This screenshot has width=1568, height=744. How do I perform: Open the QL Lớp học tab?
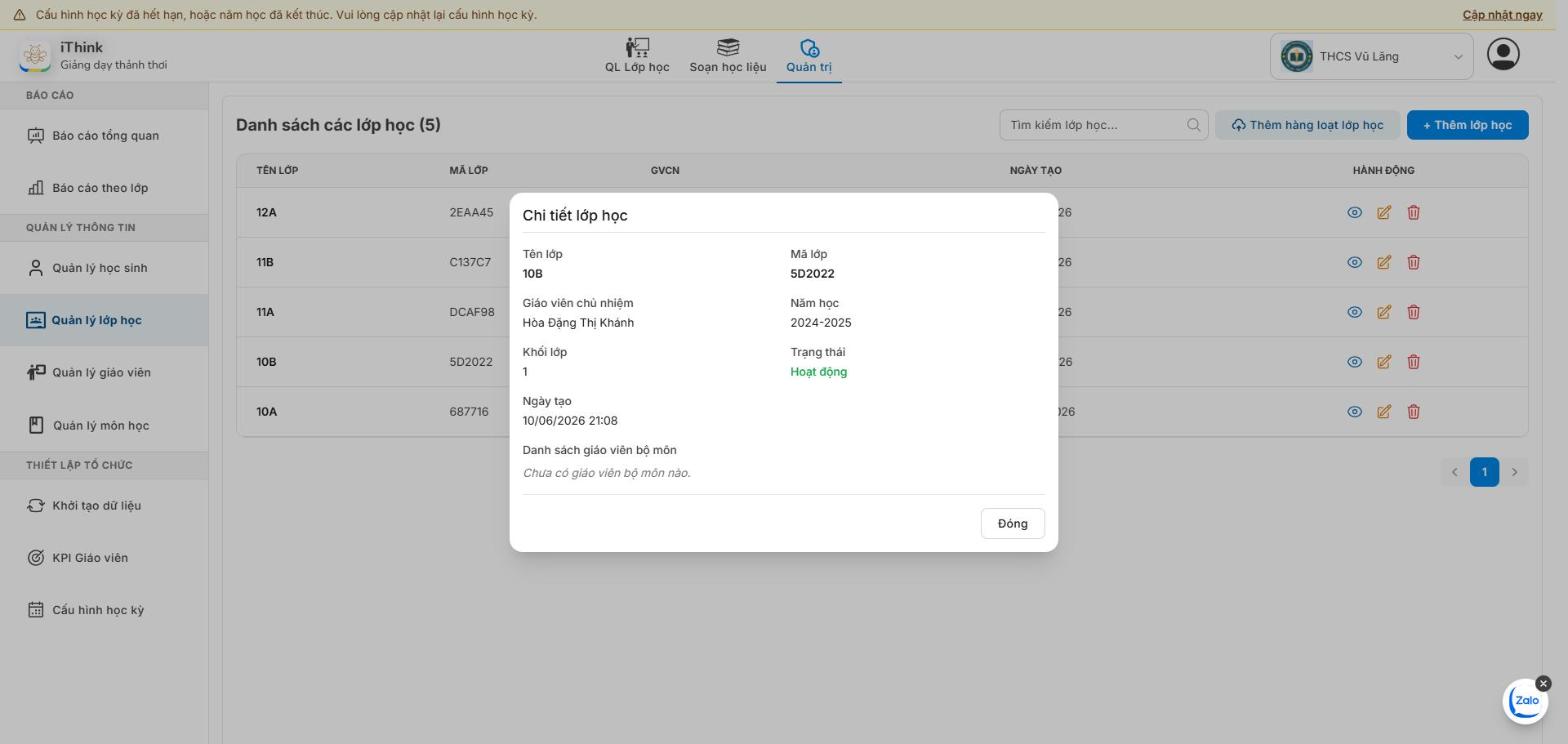[x=637, y=56]
